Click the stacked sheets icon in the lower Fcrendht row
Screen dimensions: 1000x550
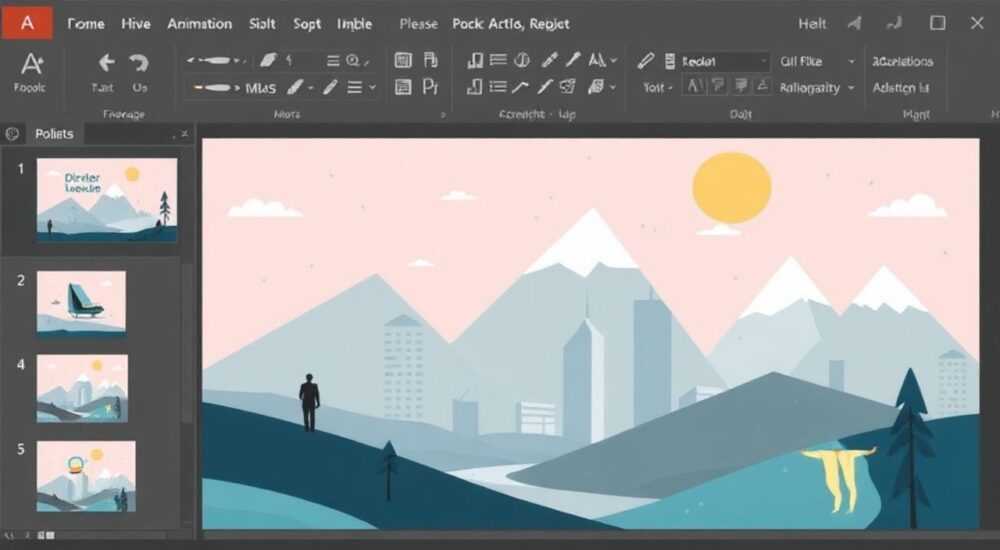point(596,87)
